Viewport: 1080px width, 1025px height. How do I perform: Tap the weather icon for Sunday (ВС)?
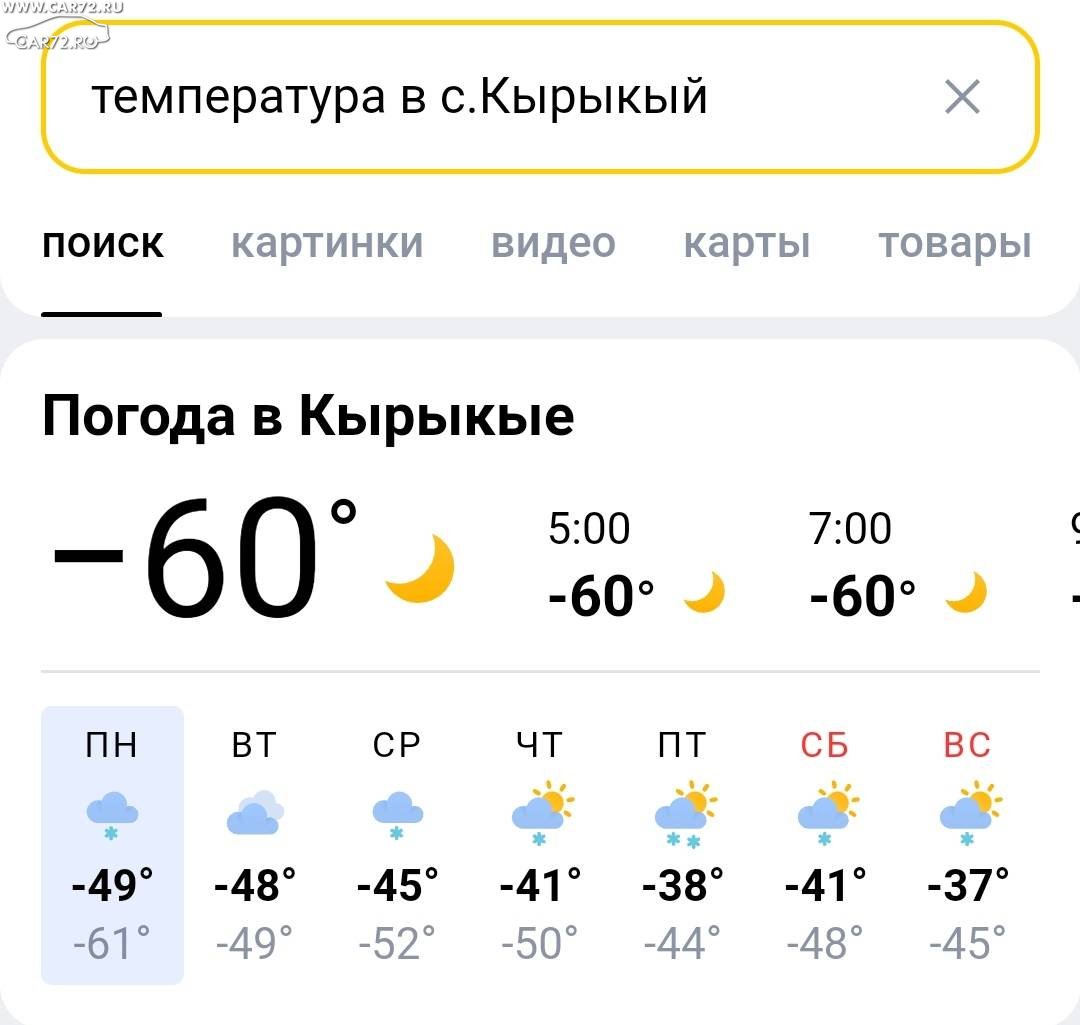click(970, 813)
